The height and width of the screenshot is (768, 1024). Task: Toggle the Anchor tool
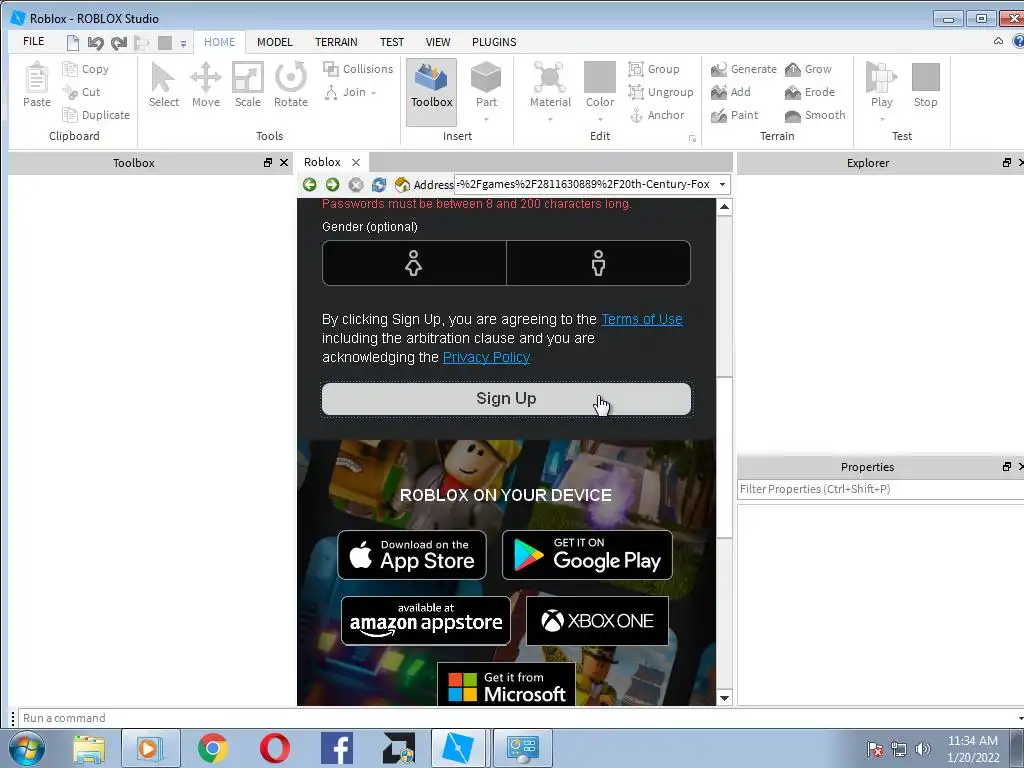click(x=656, y=115)
